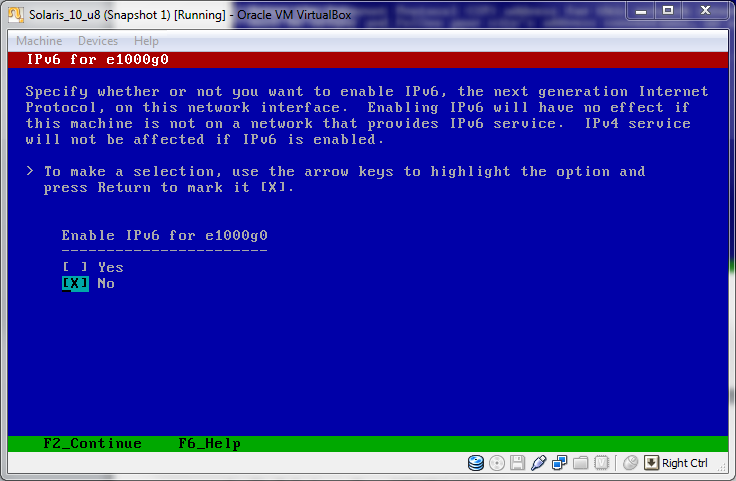
Task: Click the network adapters status icon
Action: pos(560,463)
